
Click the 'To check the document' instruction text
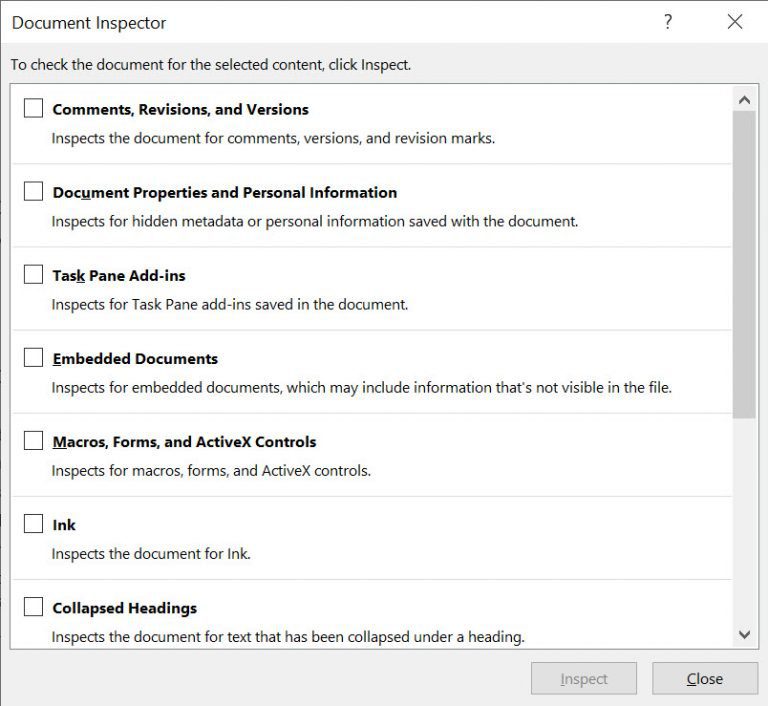(x=211, y=65)
